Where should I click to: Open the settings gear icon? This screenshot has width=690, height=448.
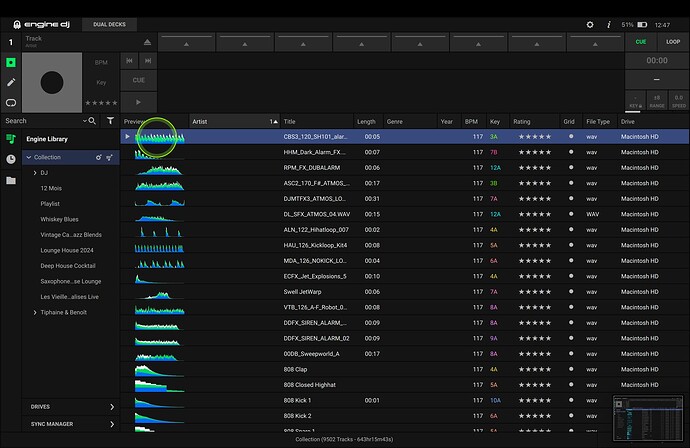click(x=590, y=24)
